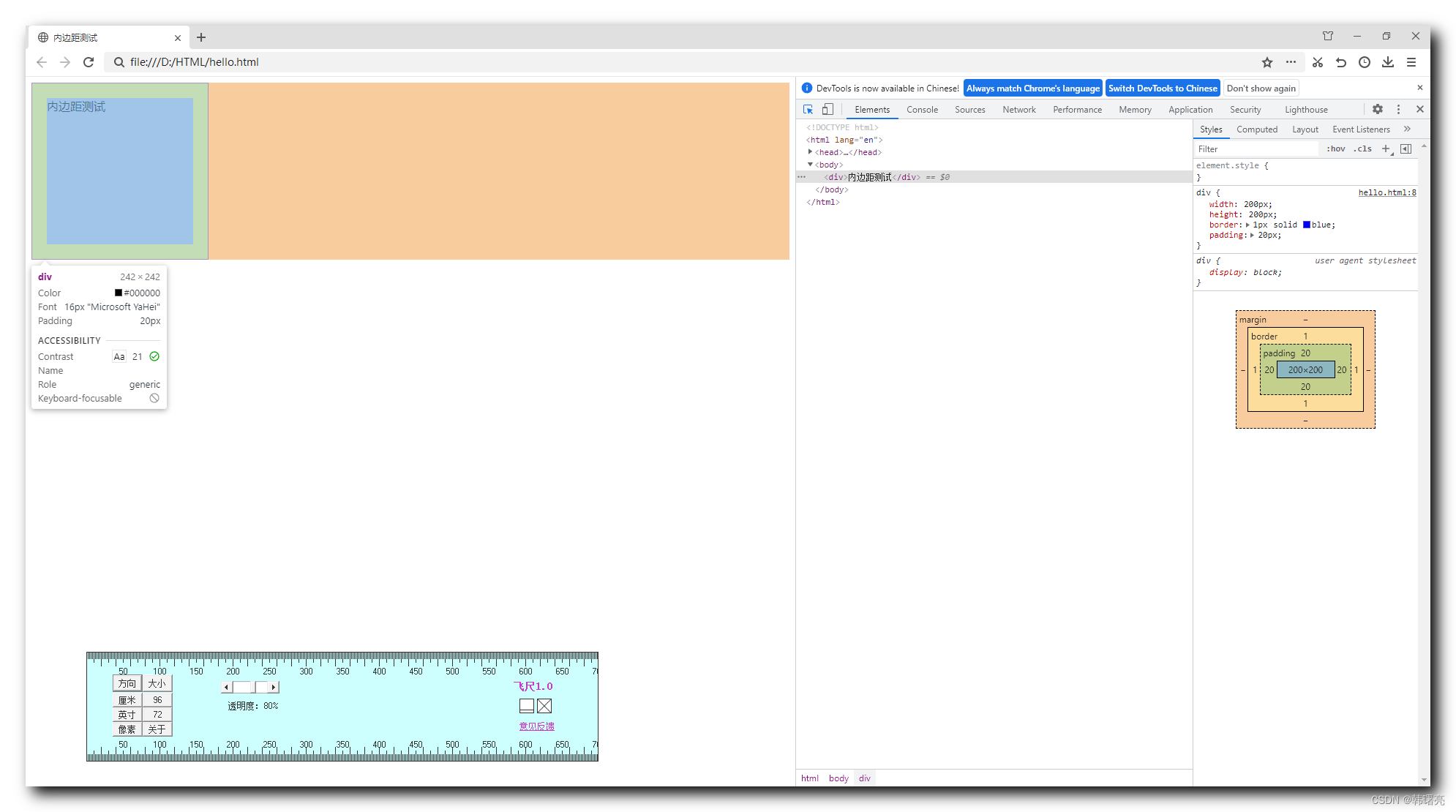The width and height of the screenshot is (1456, 812).
Task: Dismiss the DevTools language info bar
Action: pos(1420,88)
